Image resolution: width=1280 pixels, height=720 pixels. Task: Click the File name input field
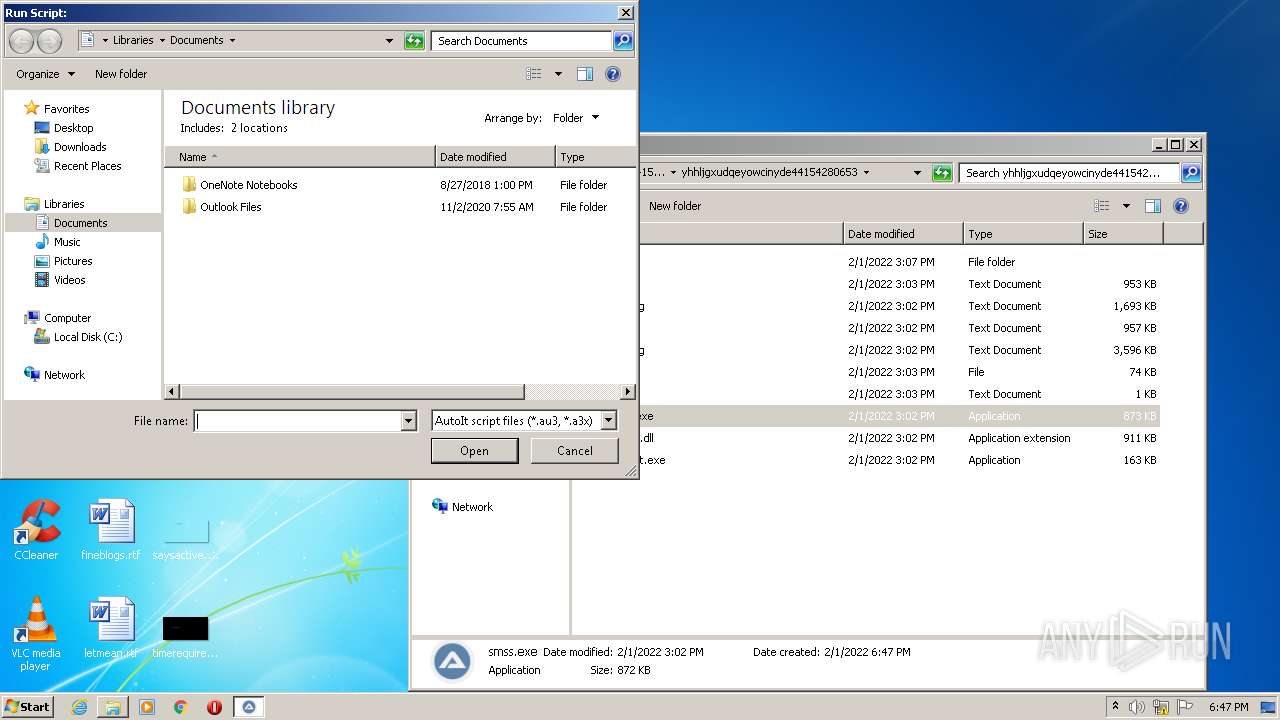pyautogui.click(x=297, y=421)
